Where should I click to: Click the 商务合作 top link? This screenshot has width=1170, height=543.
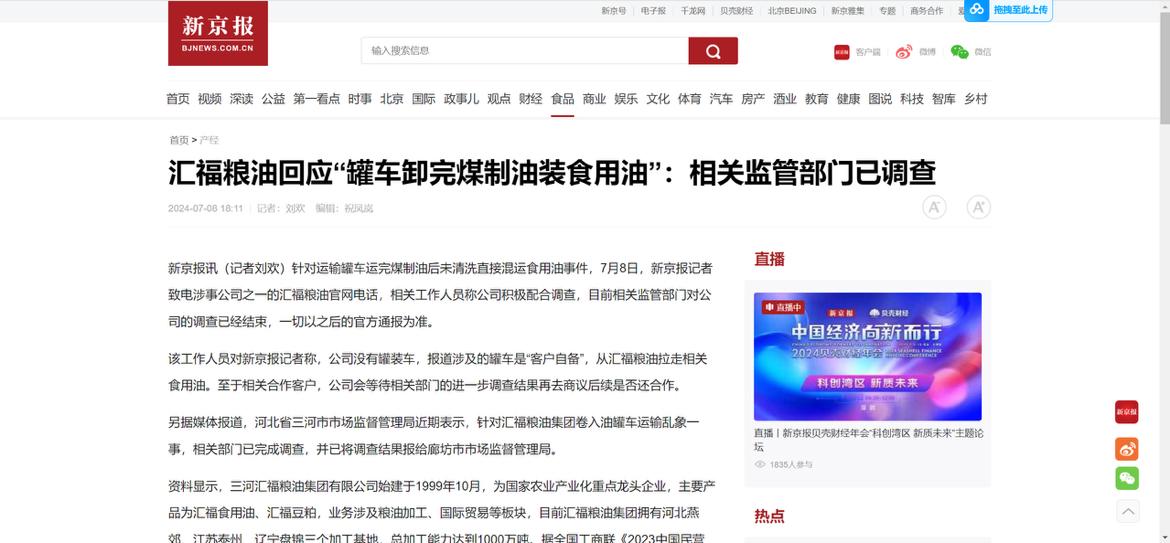point(927,11)
